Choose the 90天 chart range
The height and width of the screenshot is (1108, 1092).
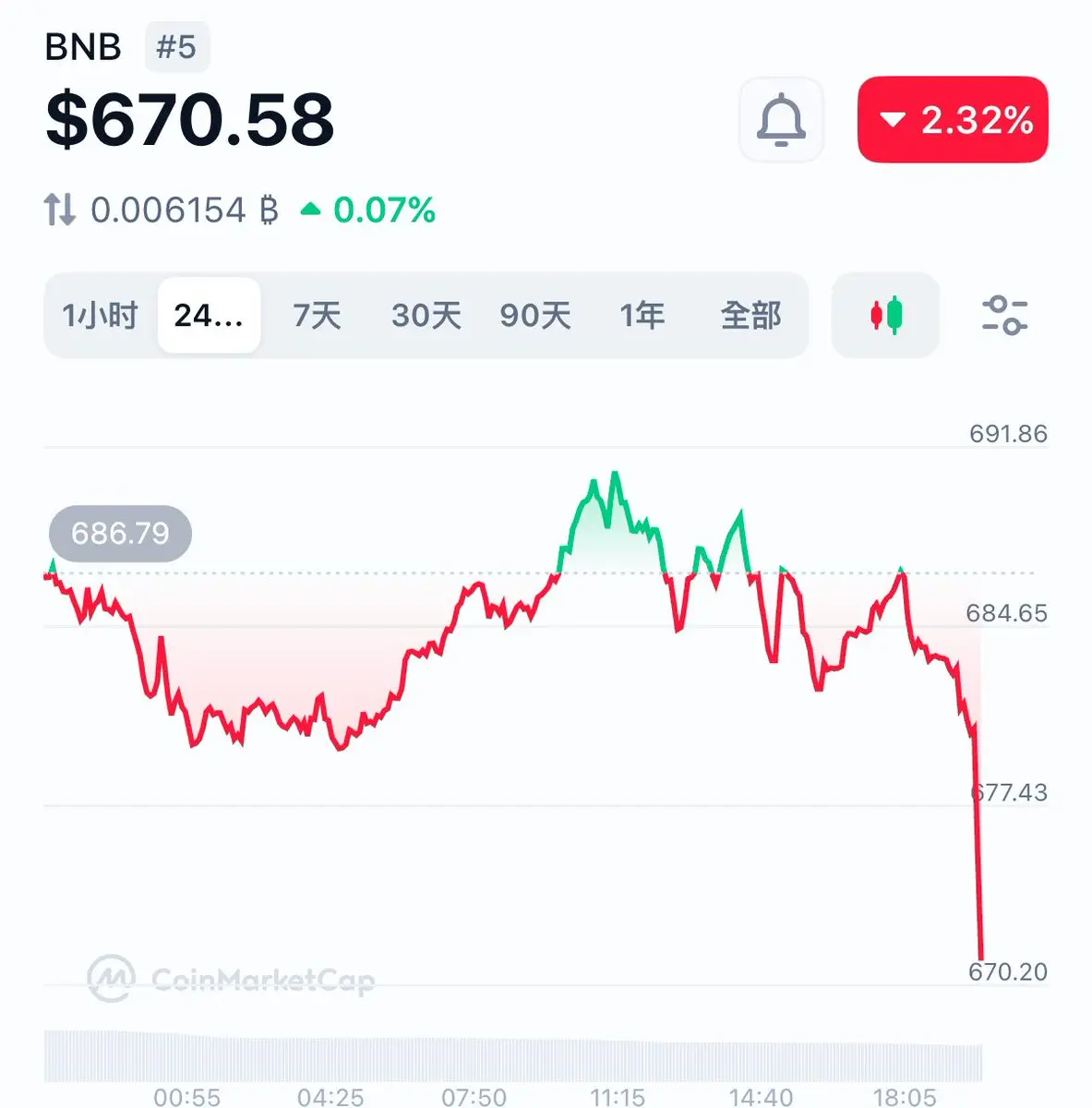pyautogui.click(x=535, y=315)
